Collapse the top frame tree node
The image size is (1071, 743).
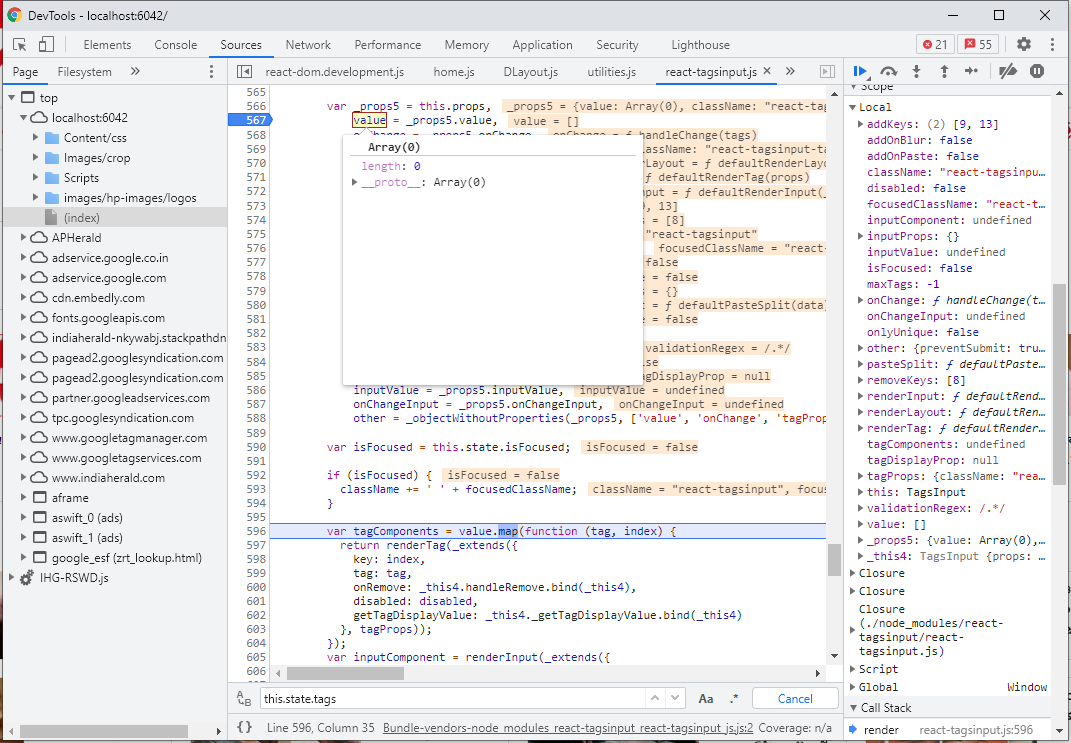(x=12, y=98)
